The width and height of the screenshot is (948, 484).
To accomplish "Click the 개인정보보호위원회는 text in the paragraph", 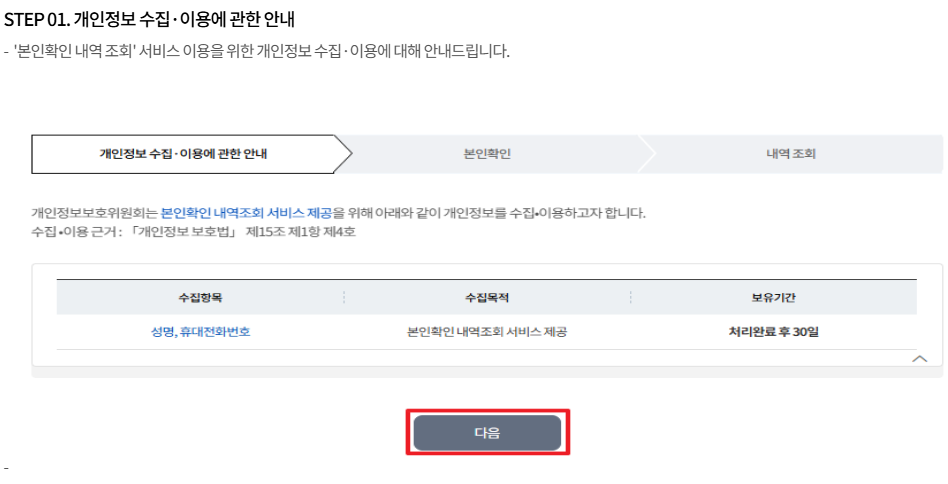I will click(95, 213).
